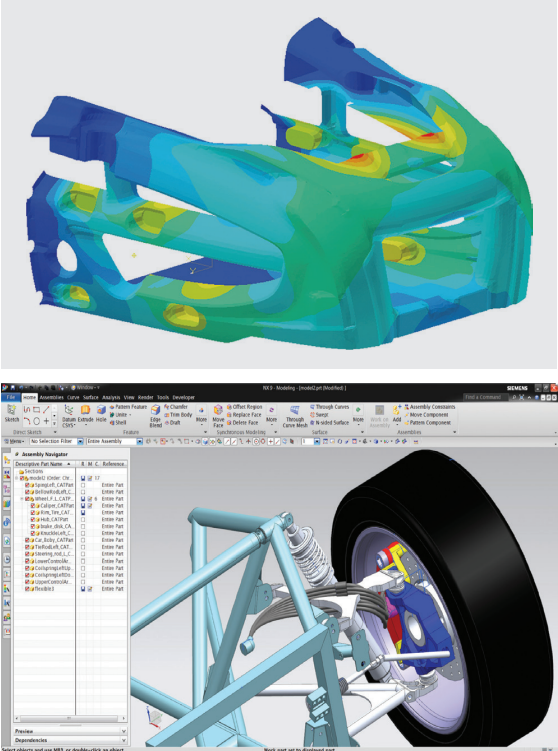Click the Find a Command search field

pos(485,397)
